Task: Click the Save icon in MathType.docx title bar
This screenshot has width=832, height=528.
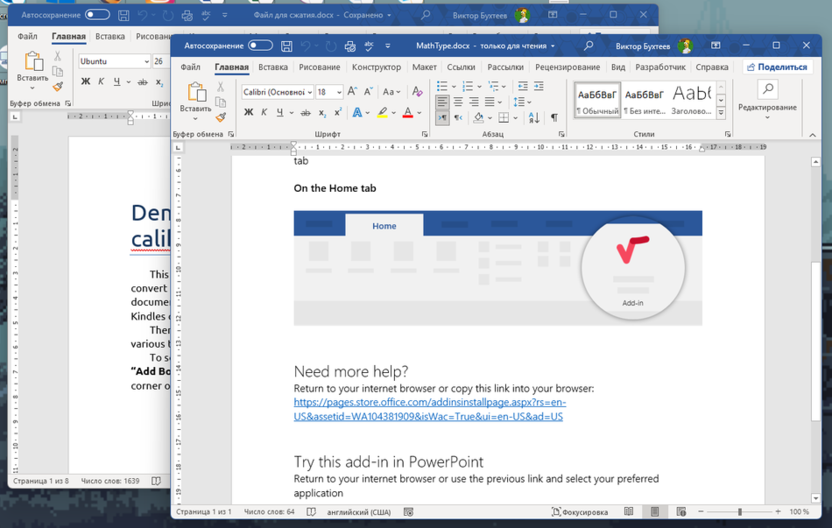Action: tap(287, 46)
